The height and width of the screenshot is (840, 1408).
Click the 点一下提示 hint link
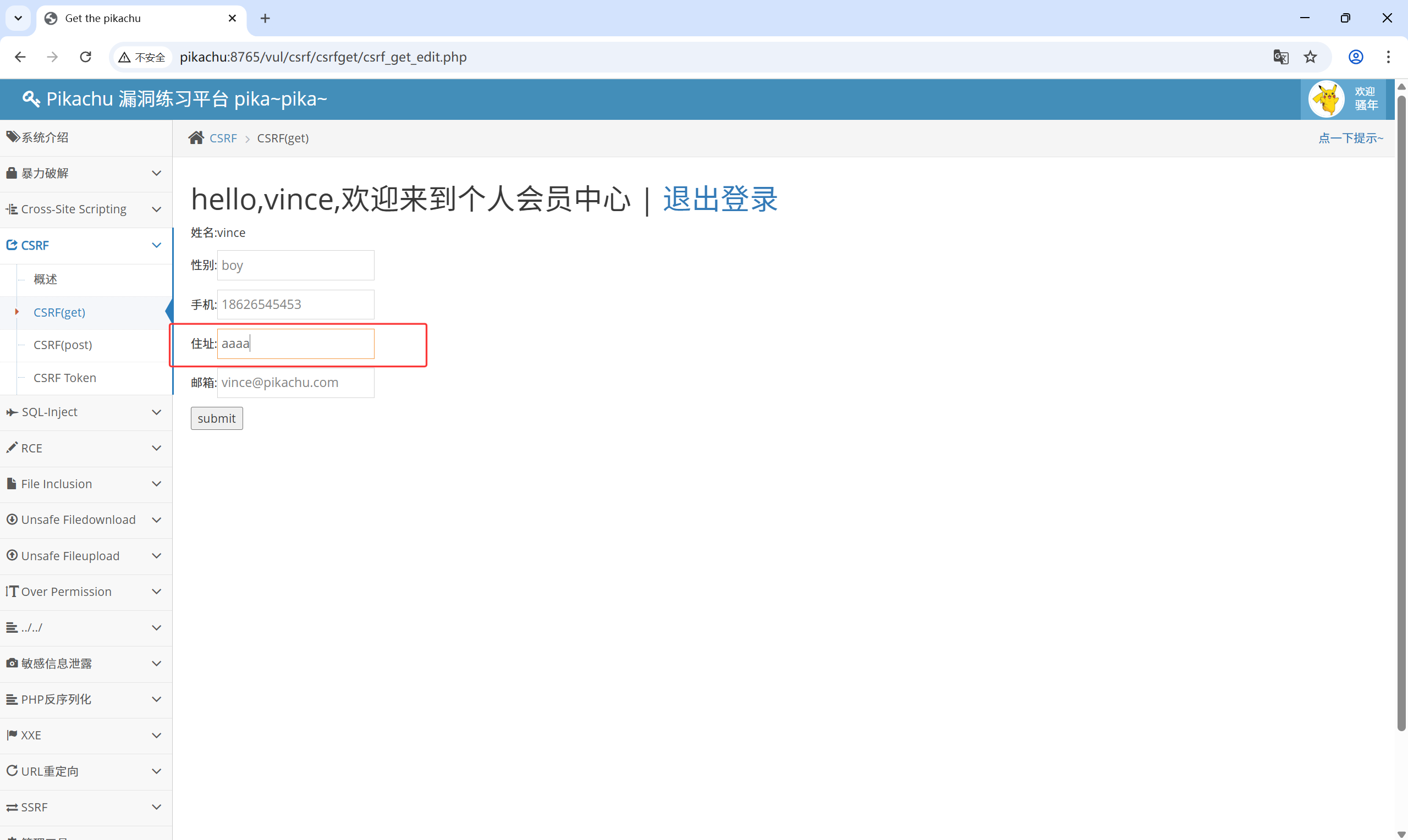click(x=1350, y=138)
